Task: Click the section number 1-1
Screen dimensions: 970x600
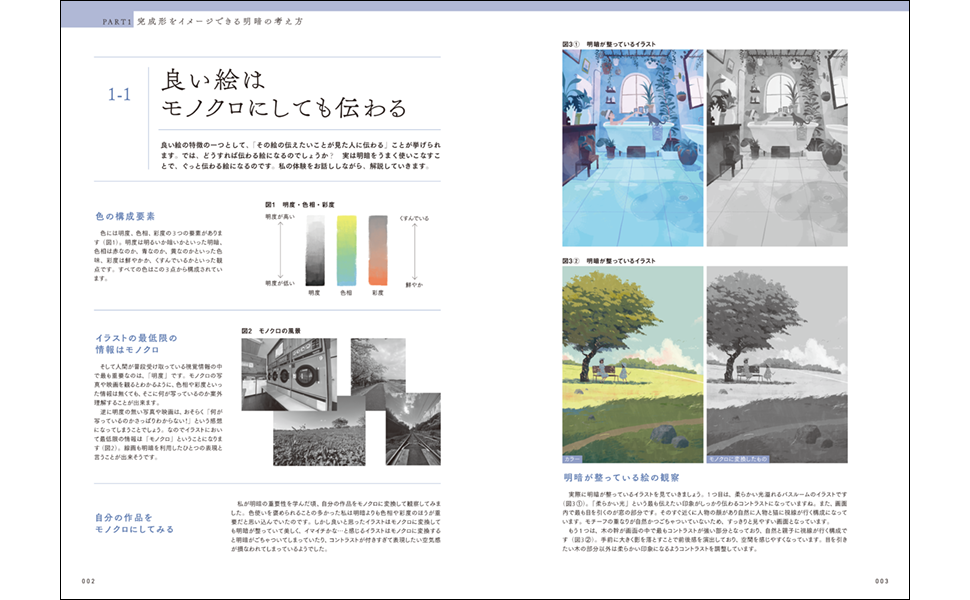Action: (119, 95)
